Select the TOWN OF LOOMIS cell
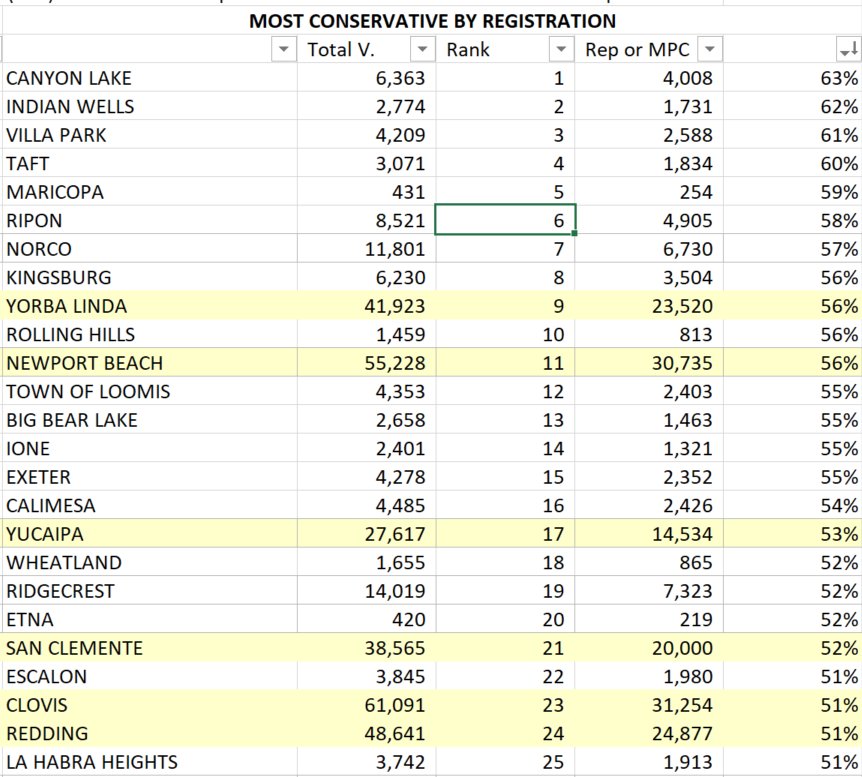The height and width of the screenshot is (777, 862). [150, 392]
